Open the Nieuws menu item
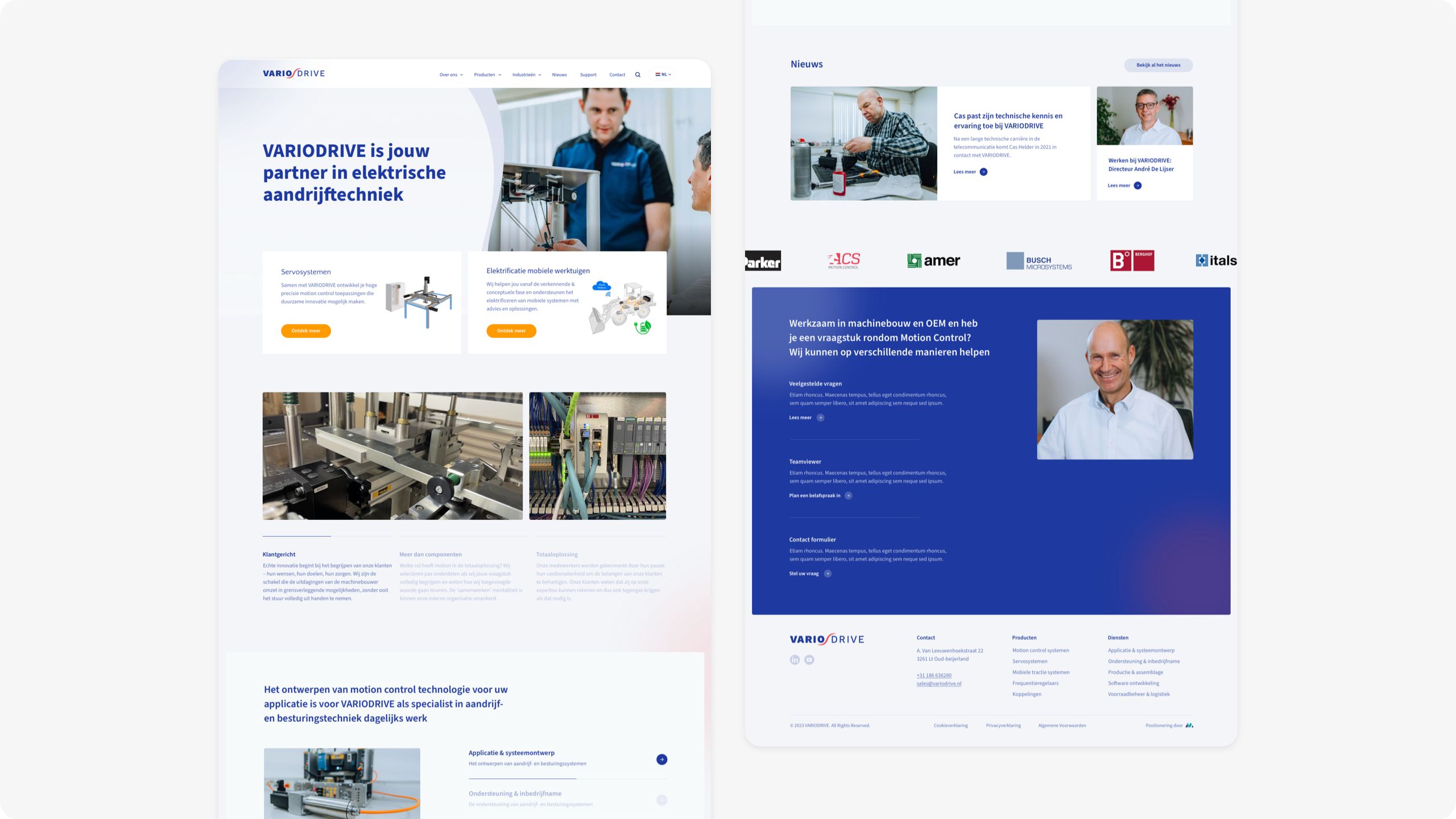The image size is (1456, 819). pyautogui.click(x=559, y=75)
